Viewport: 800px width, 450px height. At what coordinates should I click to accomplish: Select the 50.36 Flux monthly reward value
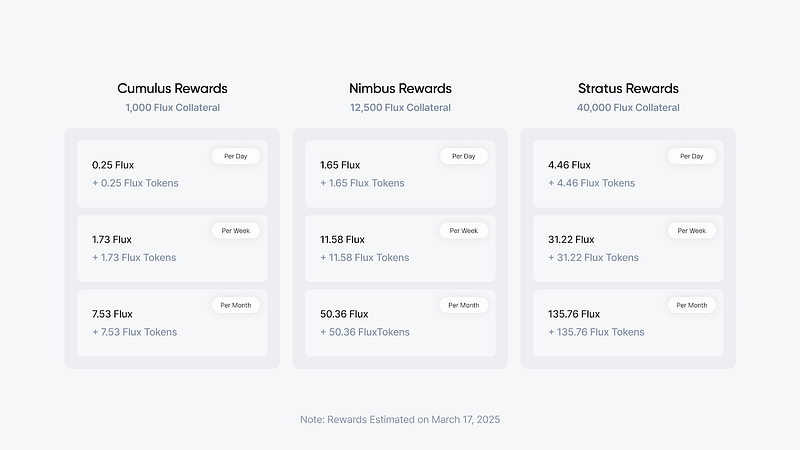pos(345,314)
